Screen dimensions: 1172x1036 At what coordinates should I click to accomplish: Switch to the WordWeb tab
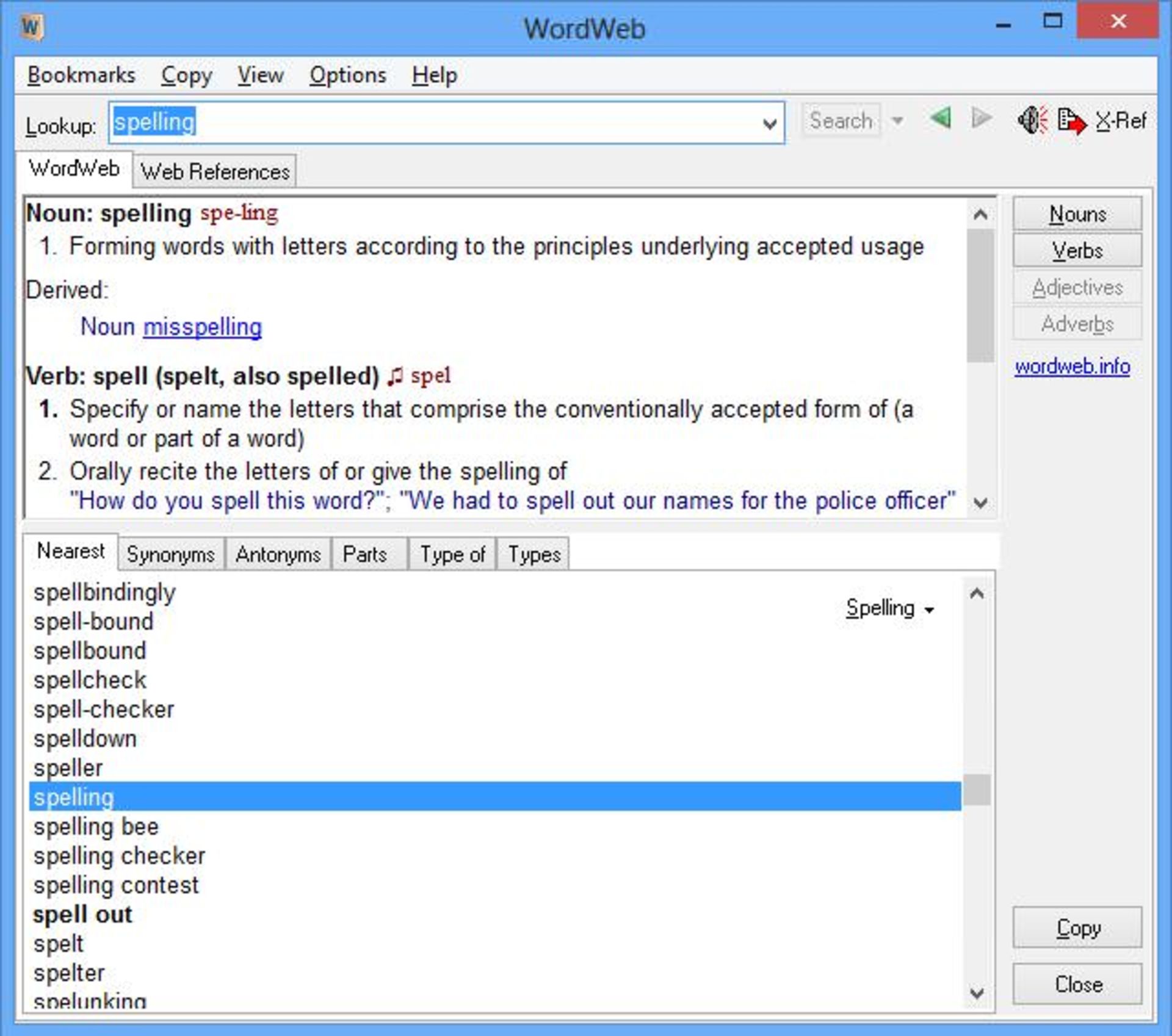pos(74,168)
